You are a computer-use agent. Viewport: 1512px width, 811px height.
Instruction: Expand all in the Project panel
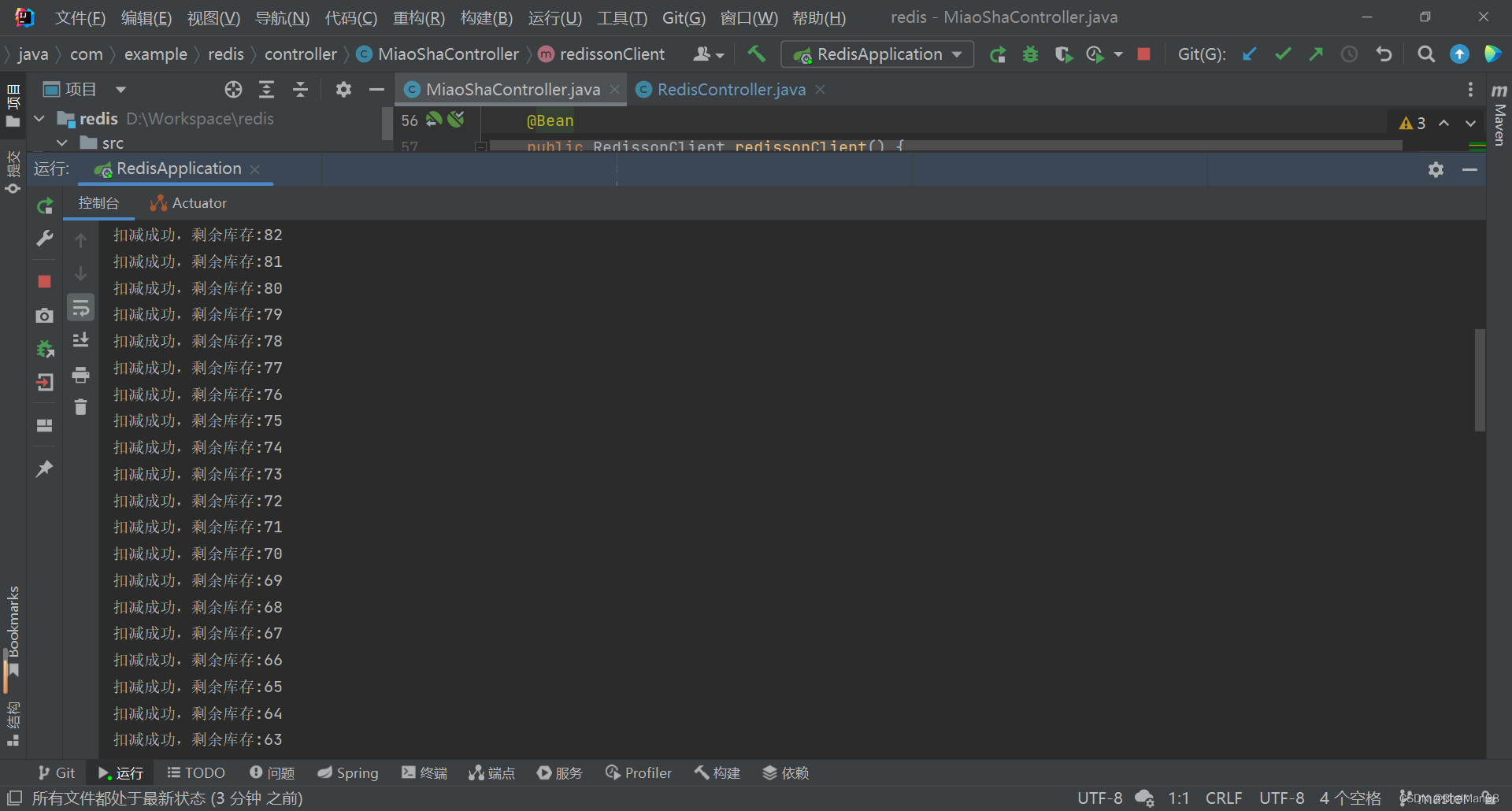(x=267, y=90)
